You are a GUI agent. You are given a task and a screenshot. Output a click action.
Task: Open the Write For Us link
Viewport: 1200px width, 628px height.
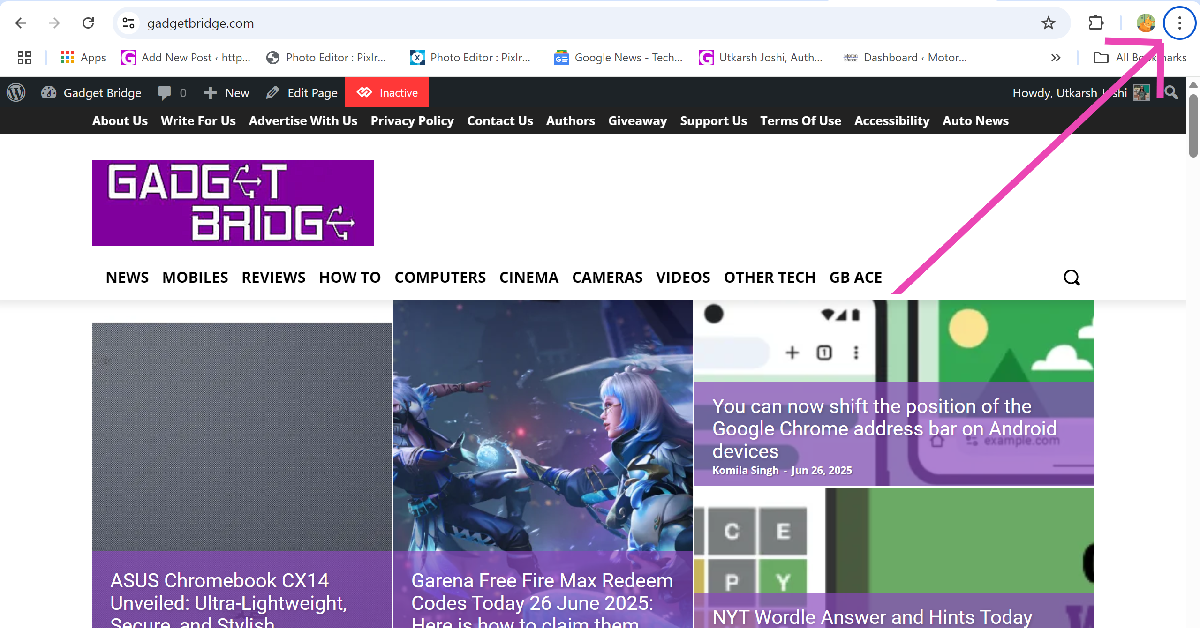coord(198,120)
